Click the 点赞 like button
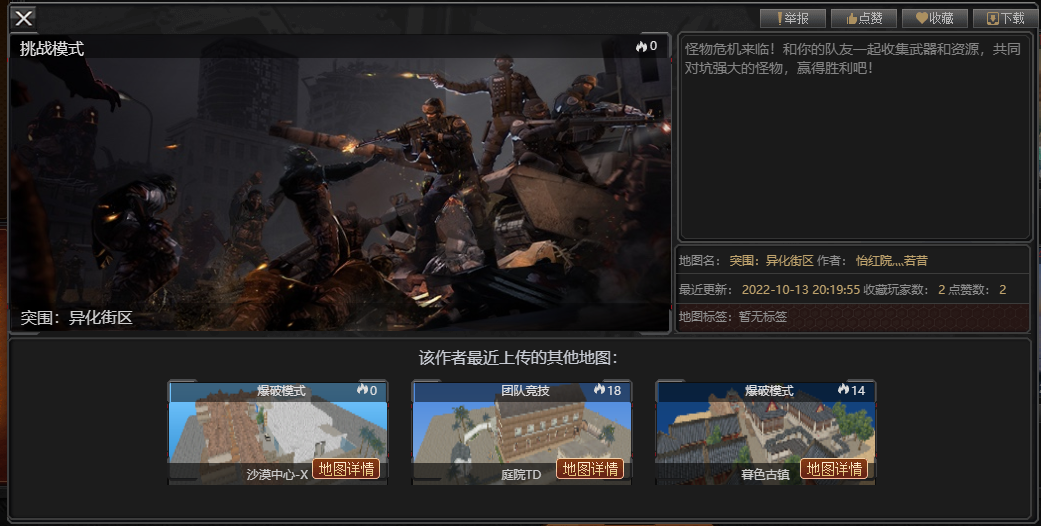 coord(864,19)
